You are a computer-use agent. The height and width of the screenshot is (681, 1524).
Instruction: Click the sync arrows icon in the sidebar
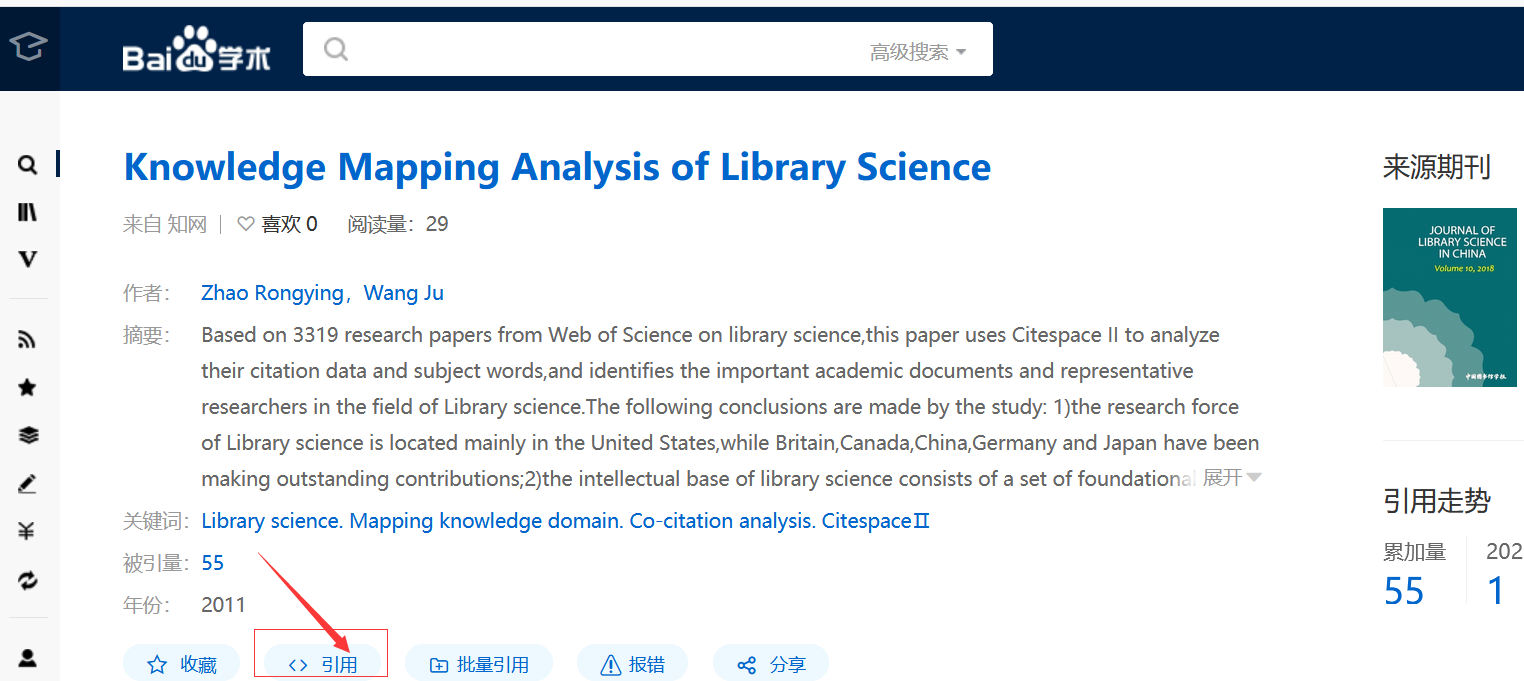point(27,579)
